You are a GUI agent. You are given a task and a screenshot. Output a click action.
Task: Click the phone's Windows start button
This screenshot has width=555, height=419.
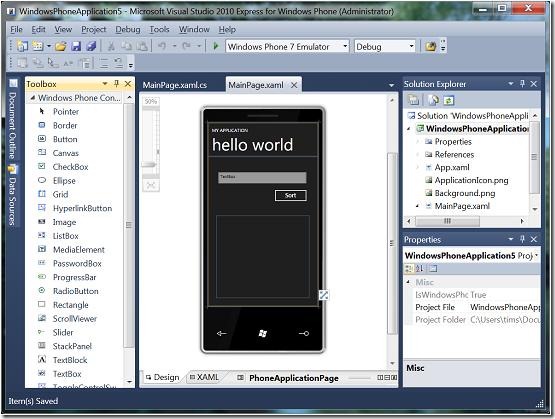(263, 333)
